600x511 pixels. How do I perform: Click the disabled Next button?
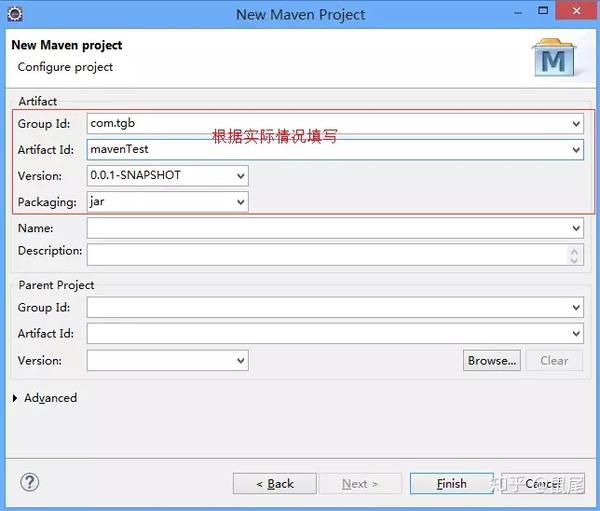pos(360,483)
